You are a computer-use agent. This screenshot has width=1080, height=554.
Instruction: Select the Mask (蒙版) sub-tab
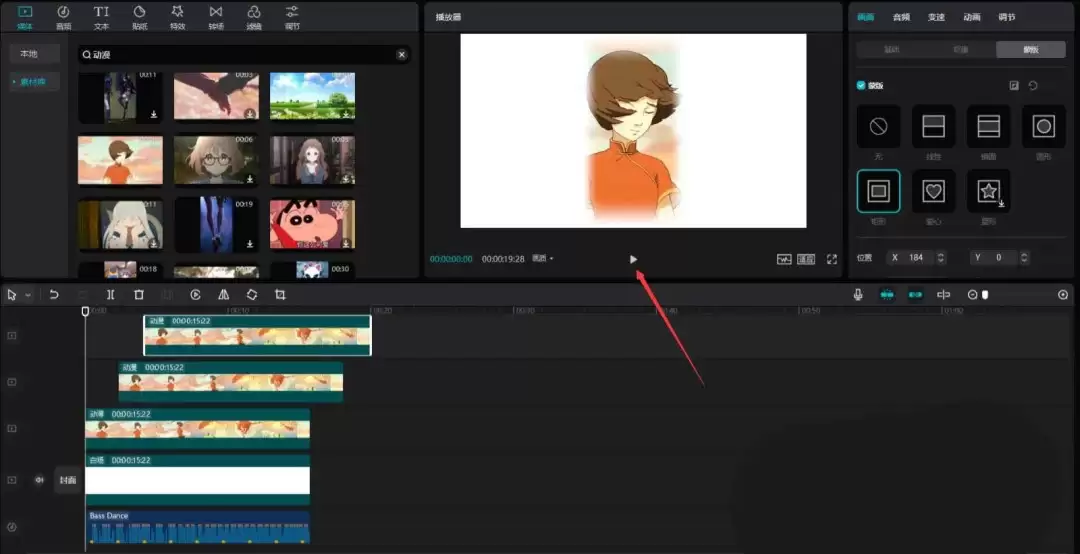pyautogui.click(x=1030, y=50)
